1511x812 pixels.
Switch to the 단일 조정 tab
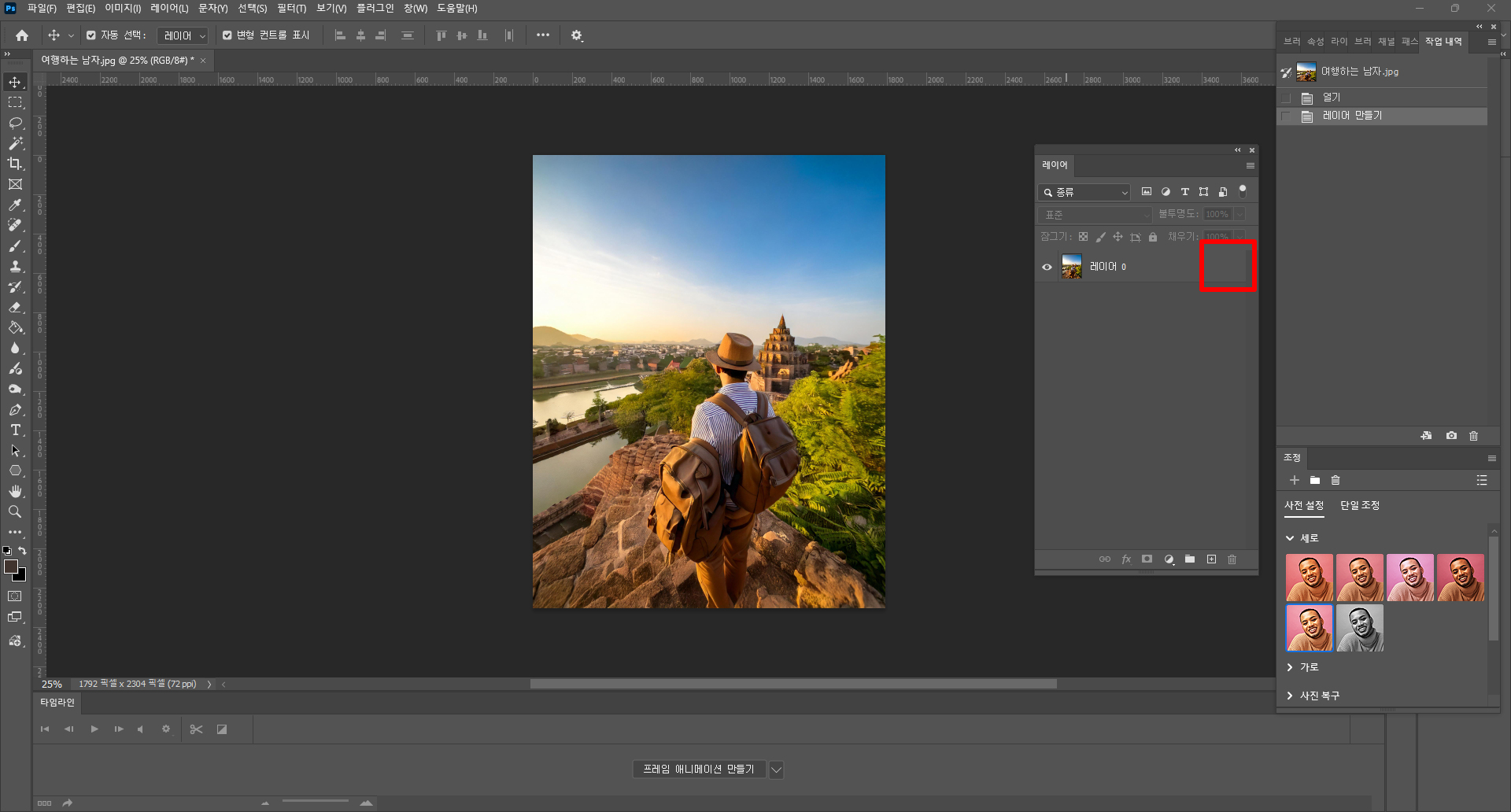(1359, 506)
